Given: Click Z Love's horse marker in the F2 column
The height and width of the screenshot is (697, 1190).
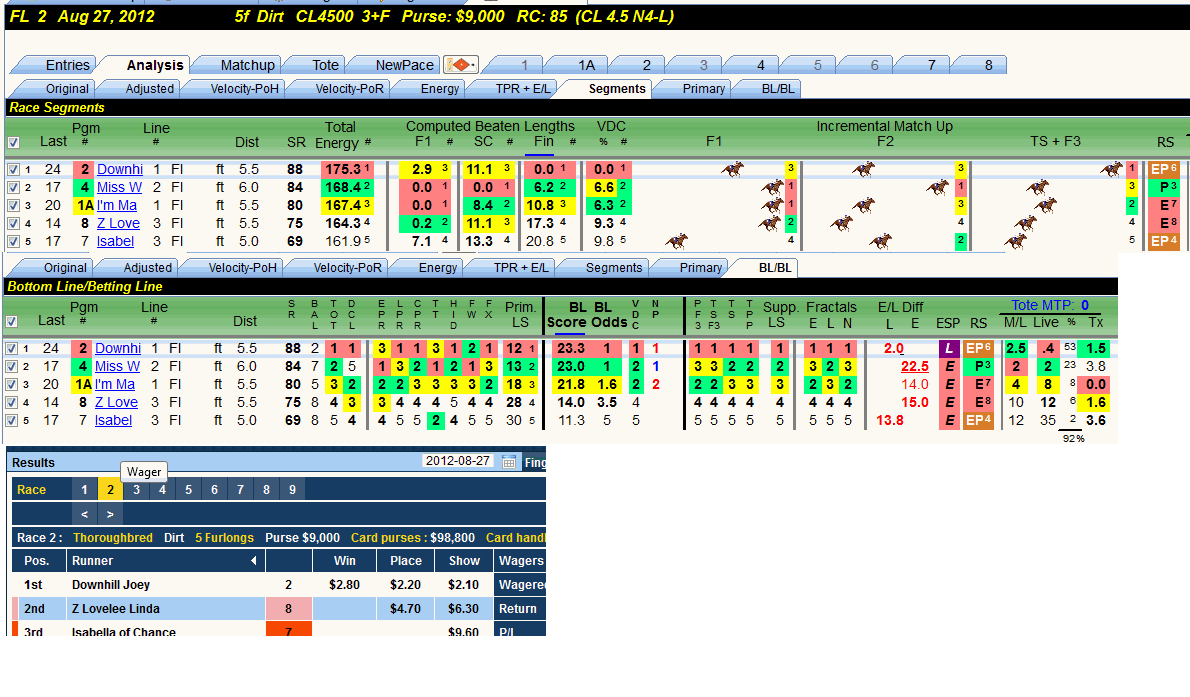Looking at the screenshot, I should point(841,223).
